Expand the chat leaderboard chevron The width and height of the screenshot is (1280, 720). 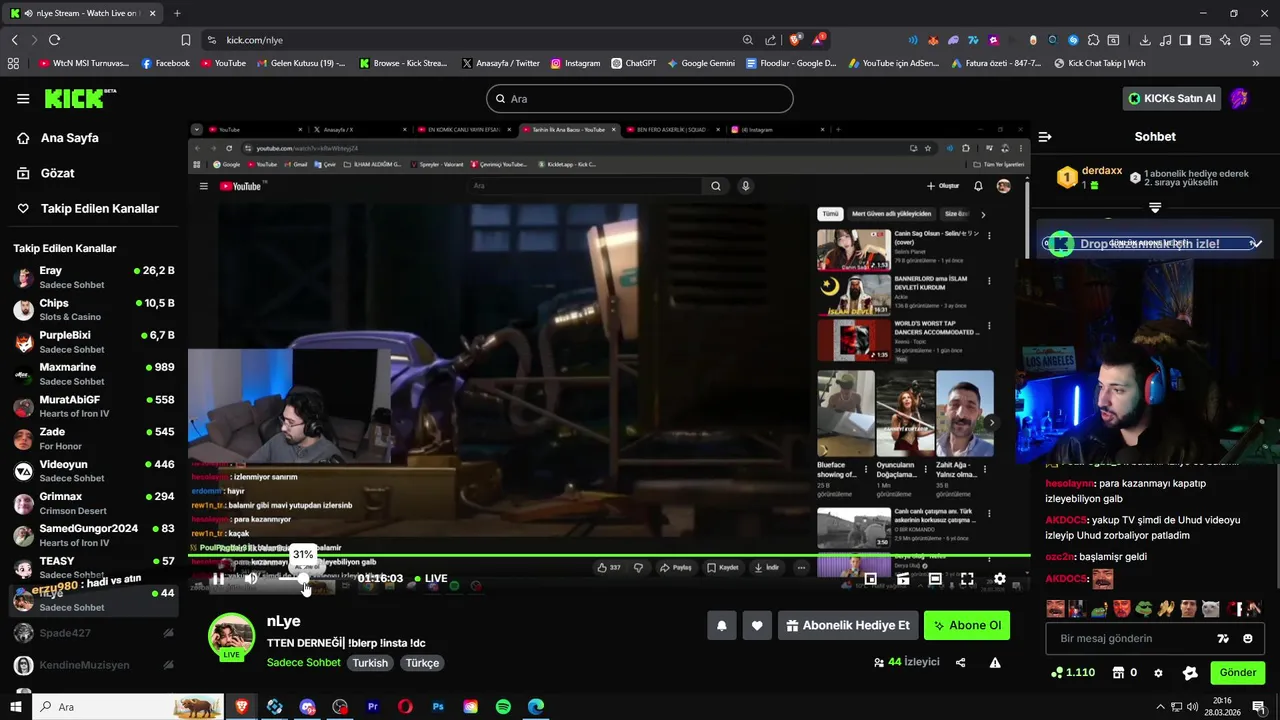coord(1155,208)
